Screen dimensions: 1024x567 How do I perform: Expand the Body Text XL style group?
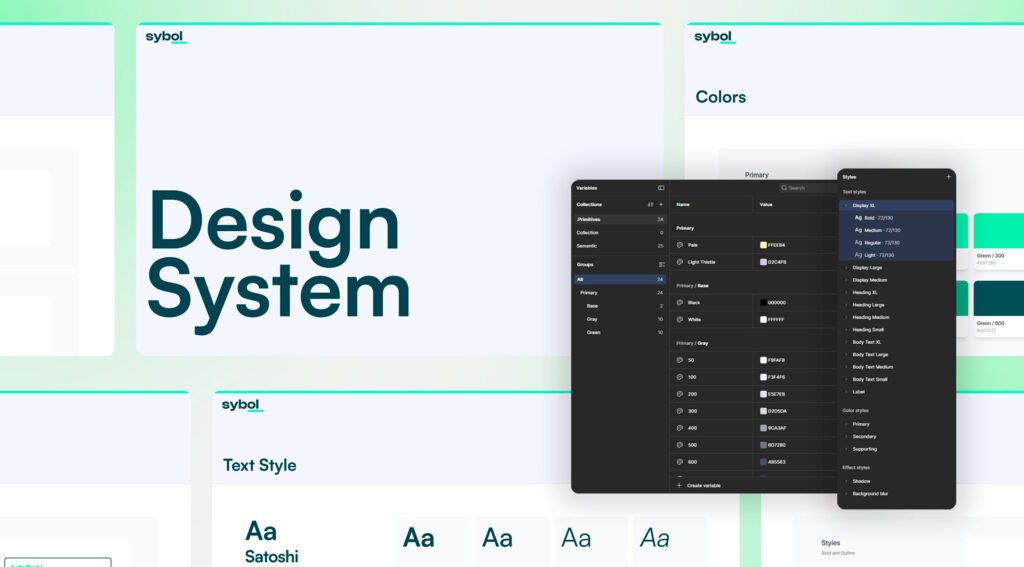click(x=846, y=342)
